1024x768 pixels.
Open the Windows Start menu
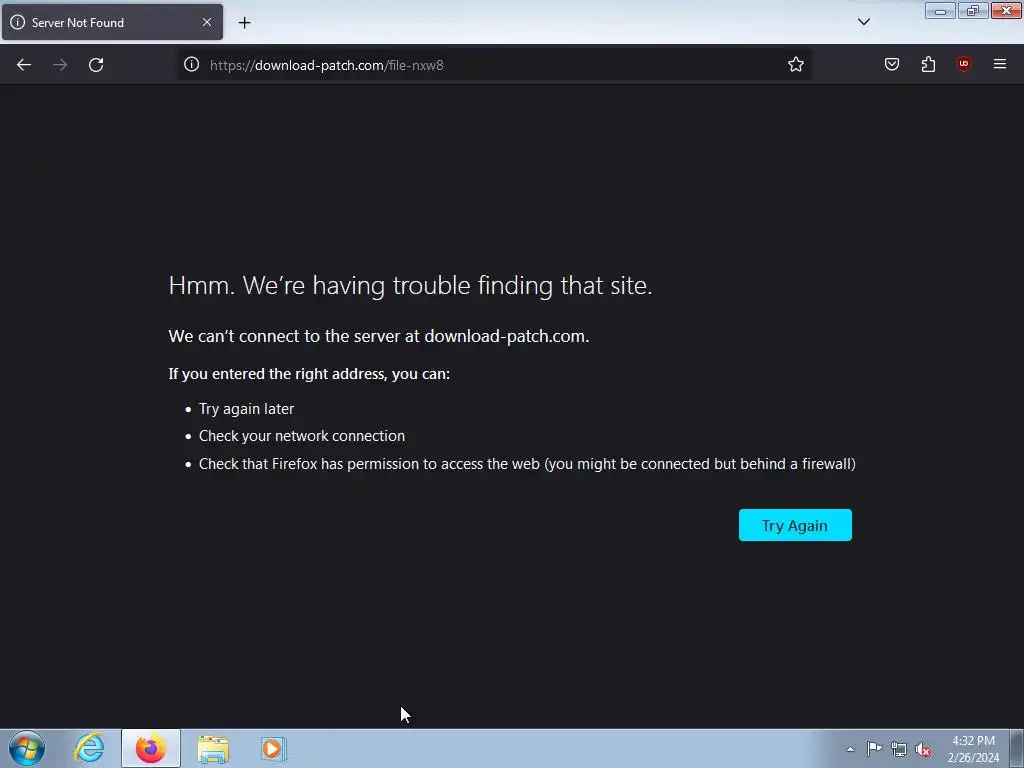click(27, 748)
